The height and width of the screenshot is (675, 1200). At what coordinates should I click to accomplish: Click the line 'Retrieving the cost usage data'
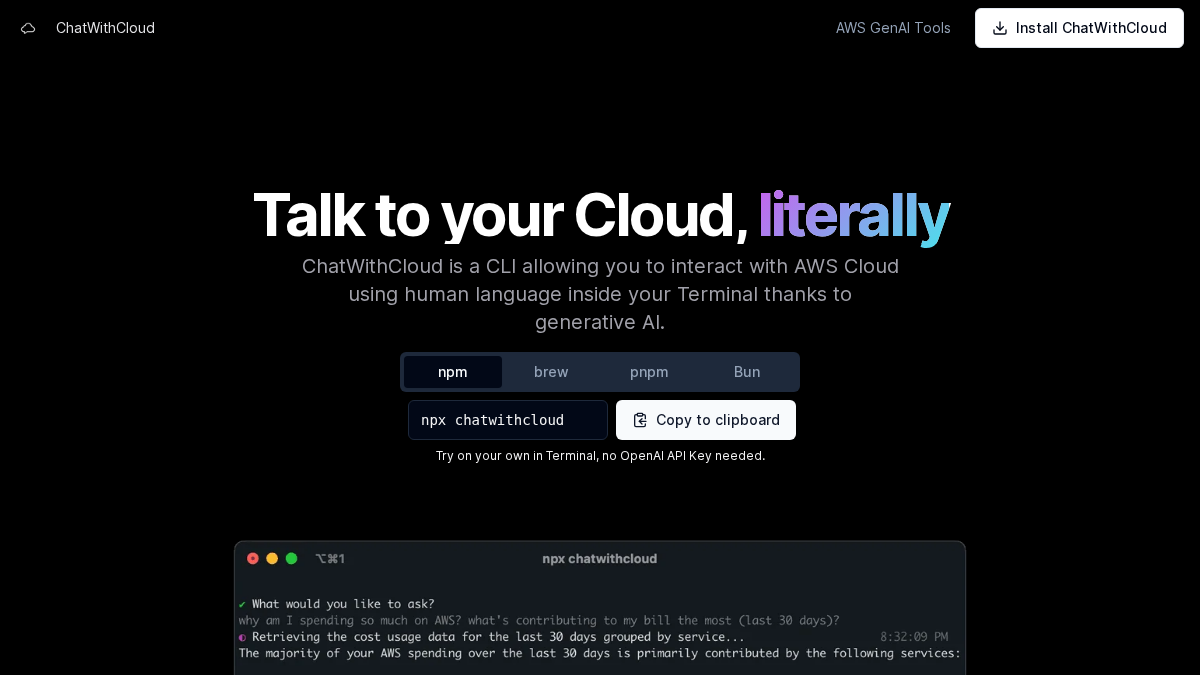pyautogui.click(x=498, y=637)
